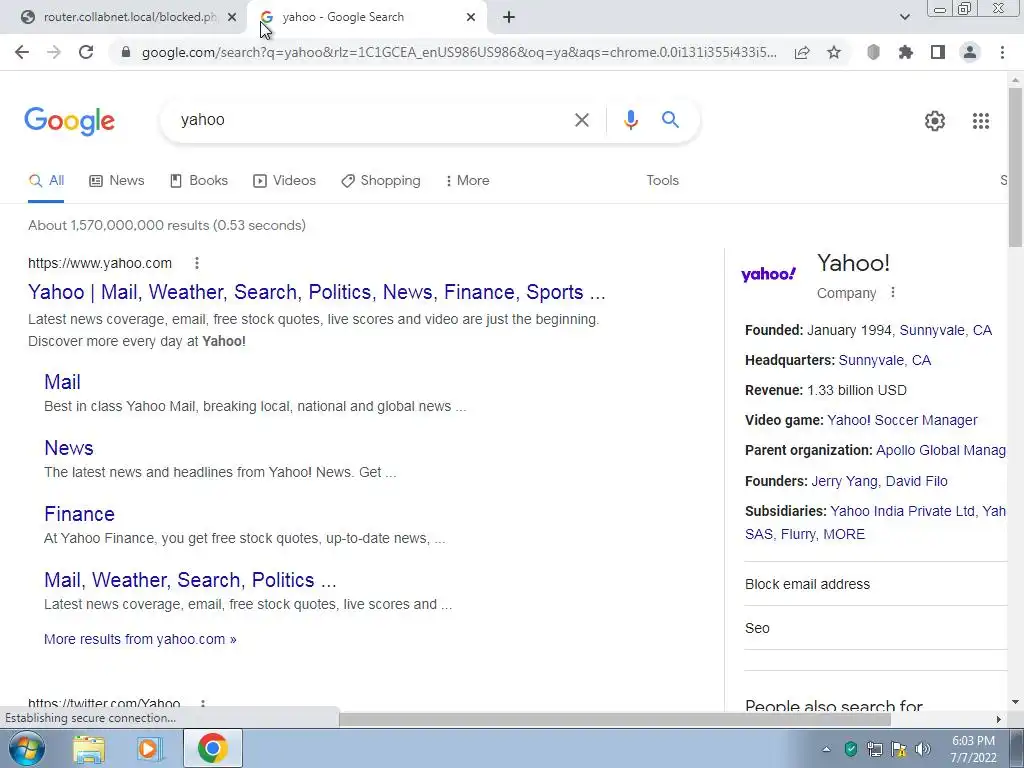Click MORE subsidiaries link
This screenshot has height=768, width=1024.
click(x=844, y=534)
